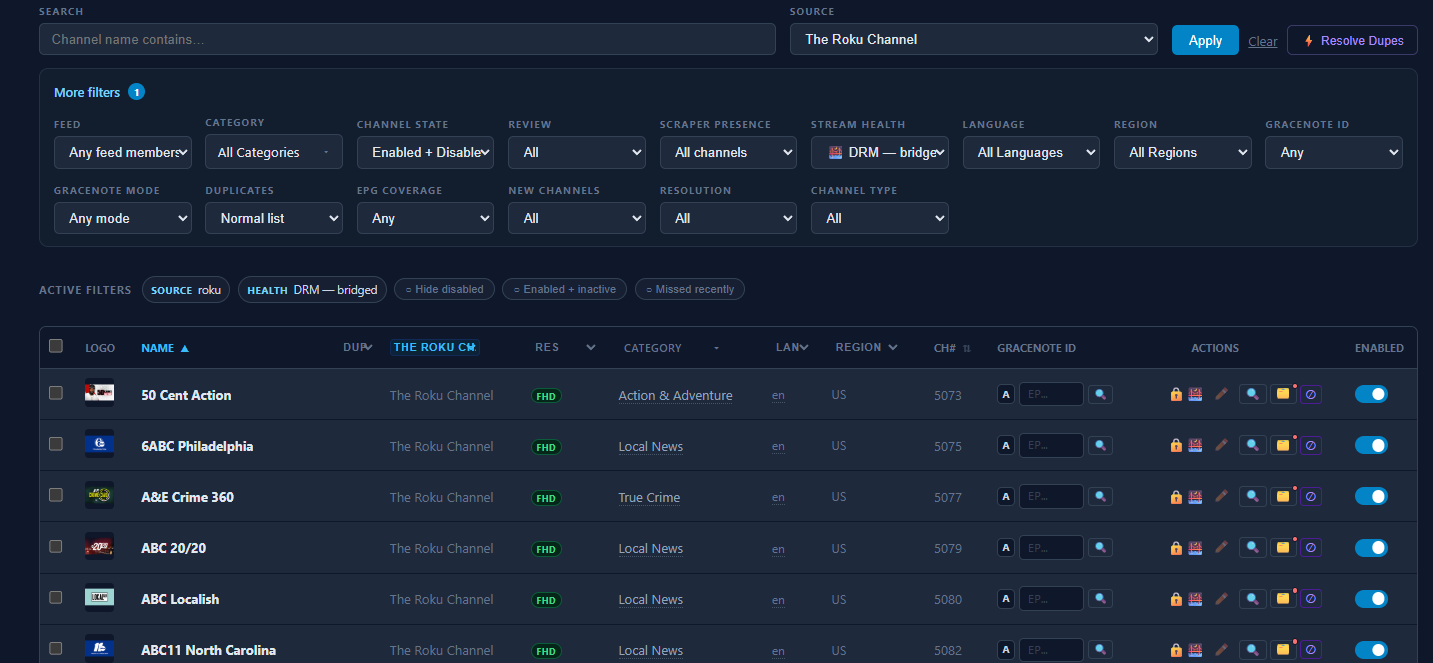Click the Missed recently filter chip
This screenshot has height=663, width=1433.
pyautogui.click(x=690, y=289)
